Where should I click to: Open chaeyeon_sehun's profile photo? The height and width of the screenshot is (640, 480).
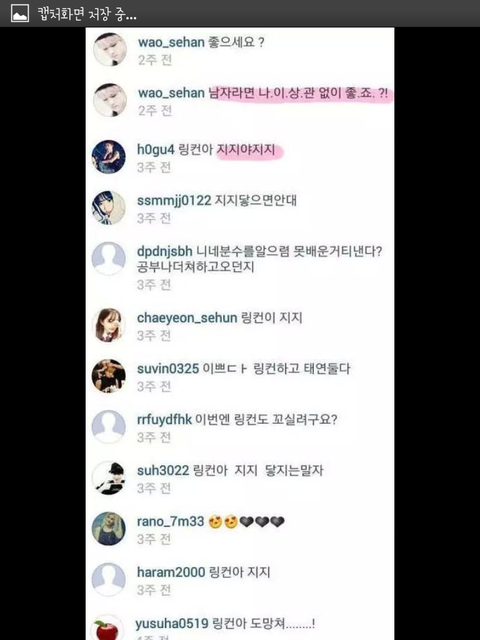109,325
